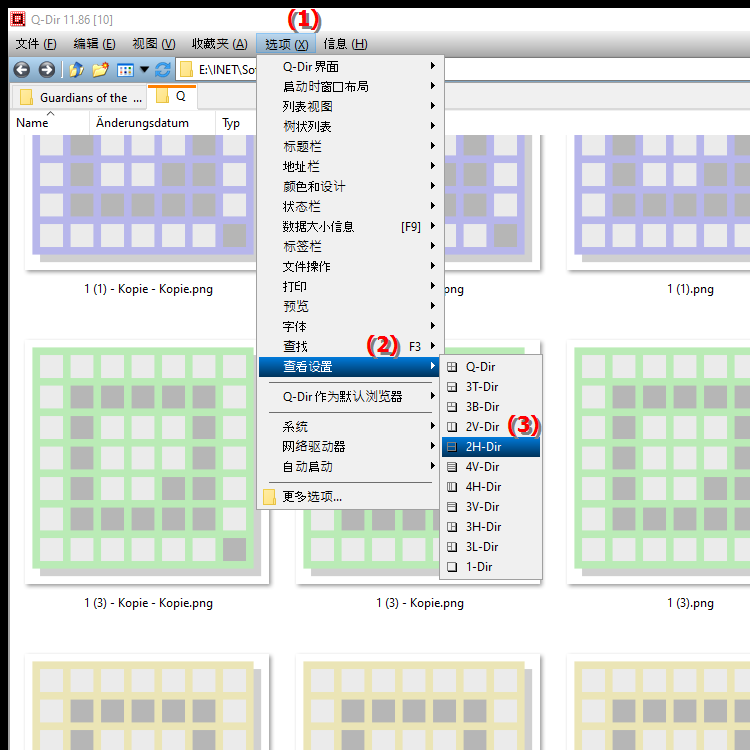Screen dimensions: 750x750
Task: Open the 网络驱动器 submenu
Action: (350, 447)
